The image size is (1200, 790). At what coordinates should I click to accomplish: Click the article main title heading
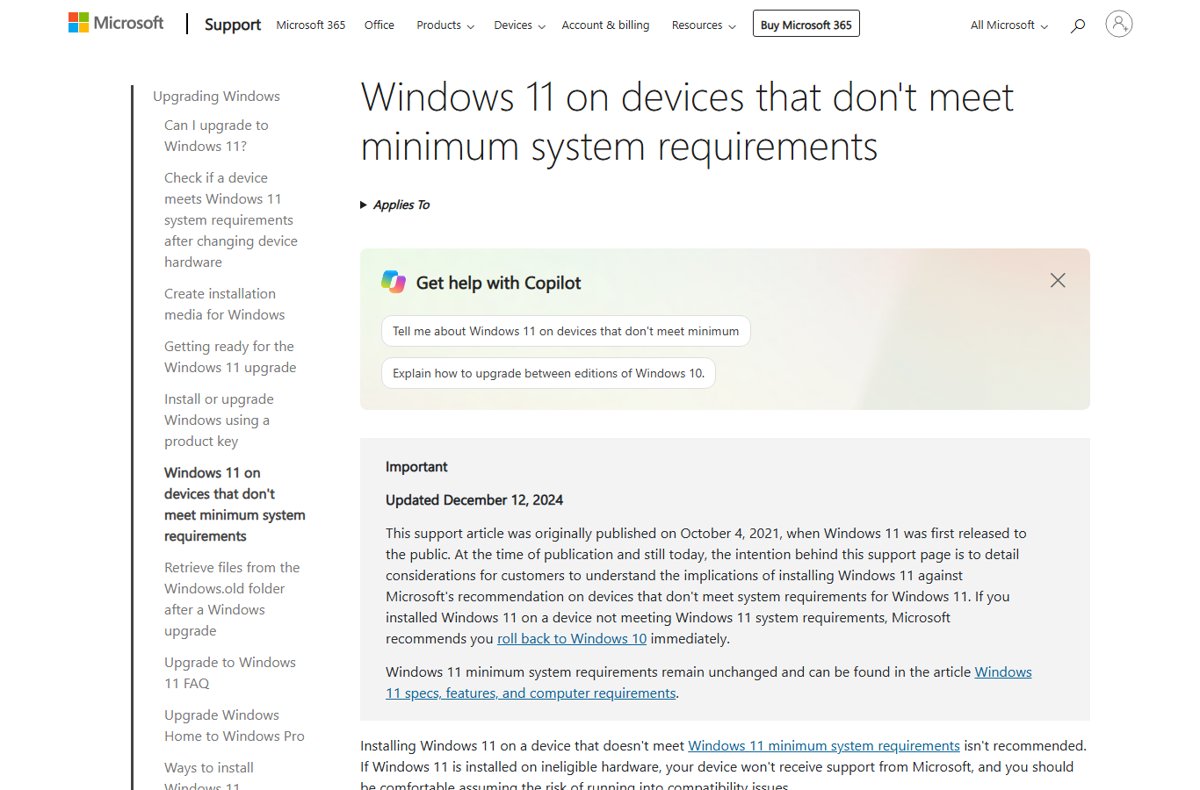(687, 121)
